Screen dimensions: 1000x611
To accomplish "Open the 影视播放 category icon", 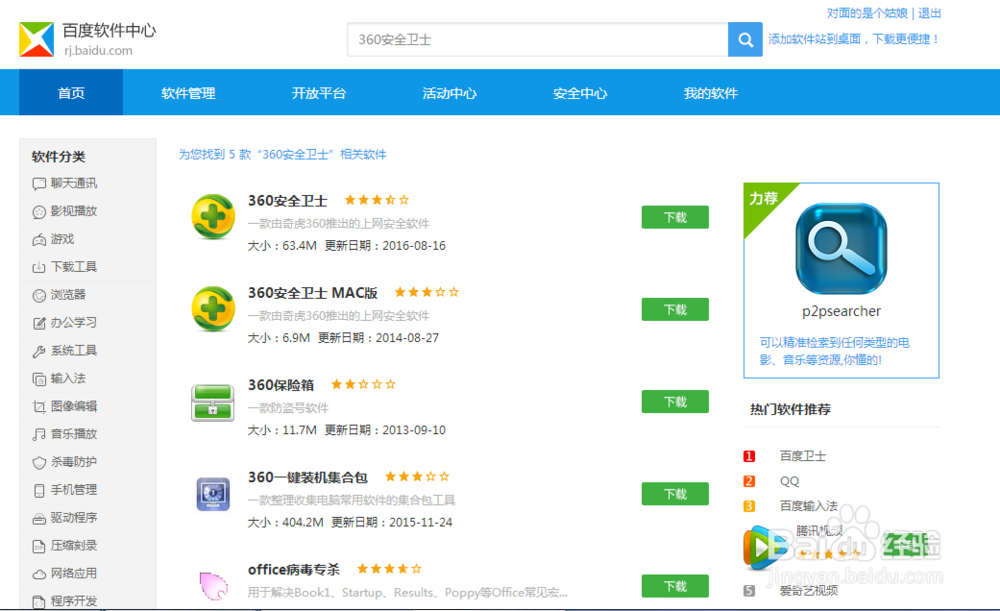I will 39,212.
